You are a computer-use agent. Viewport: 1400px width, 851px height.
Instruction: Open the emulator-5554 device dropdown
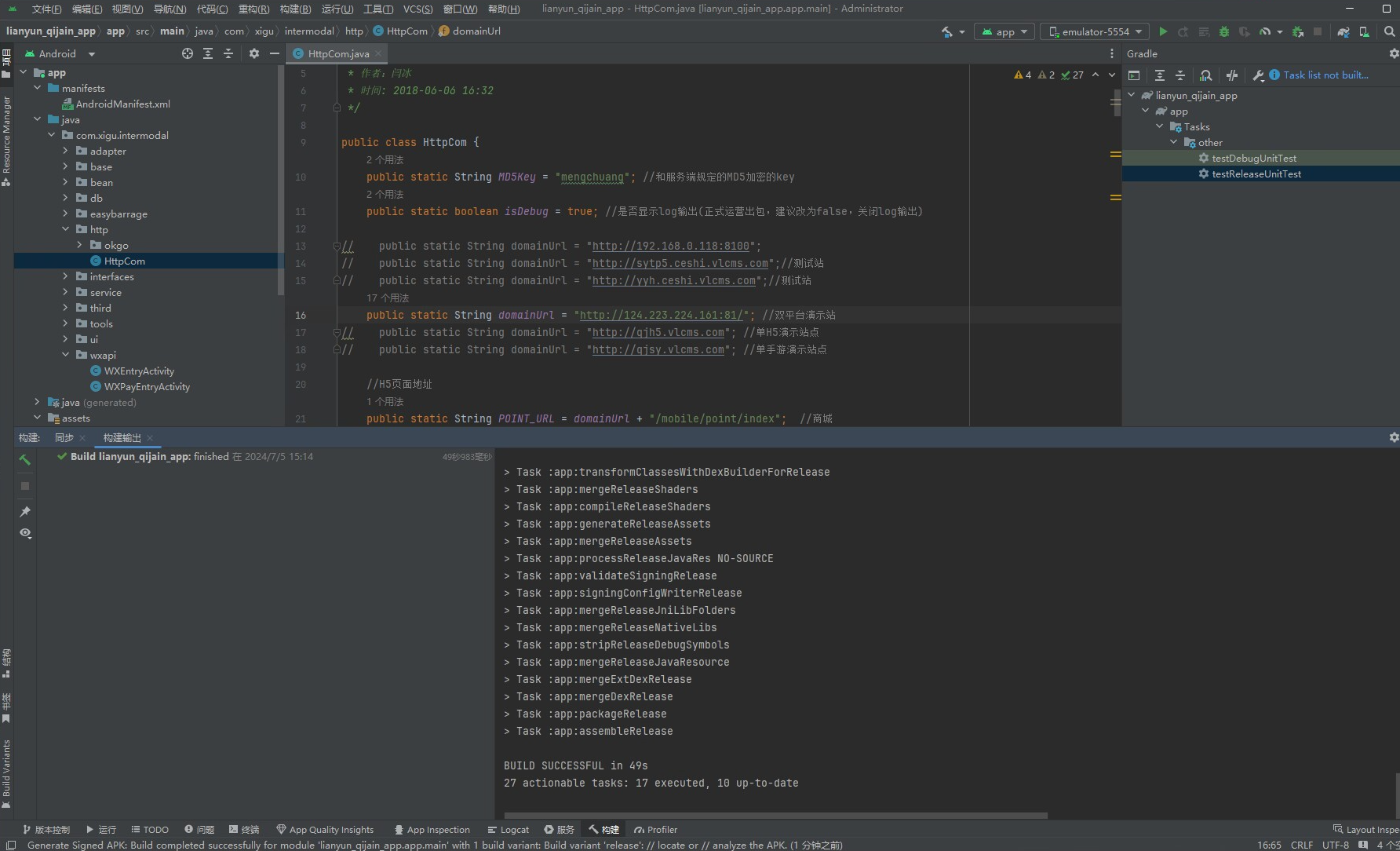point(1095,31)
